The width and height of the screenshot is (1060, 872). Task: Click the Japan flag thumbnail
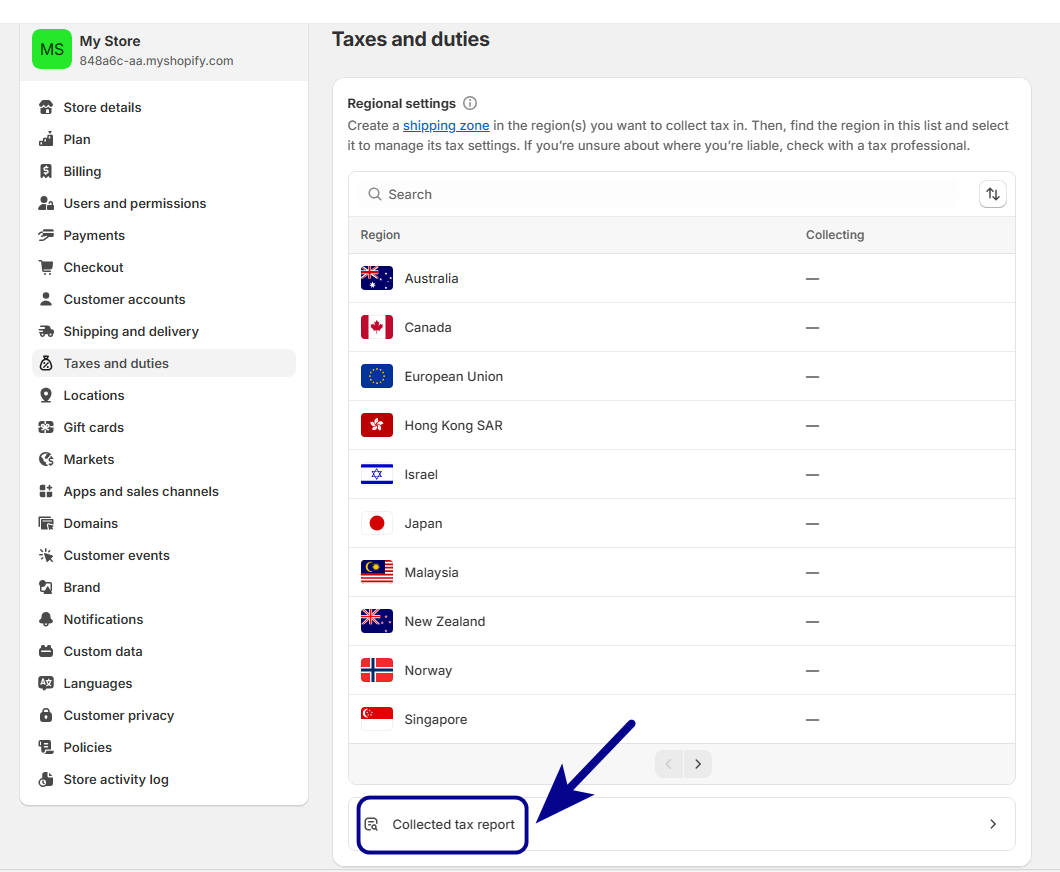click(377, 523)
